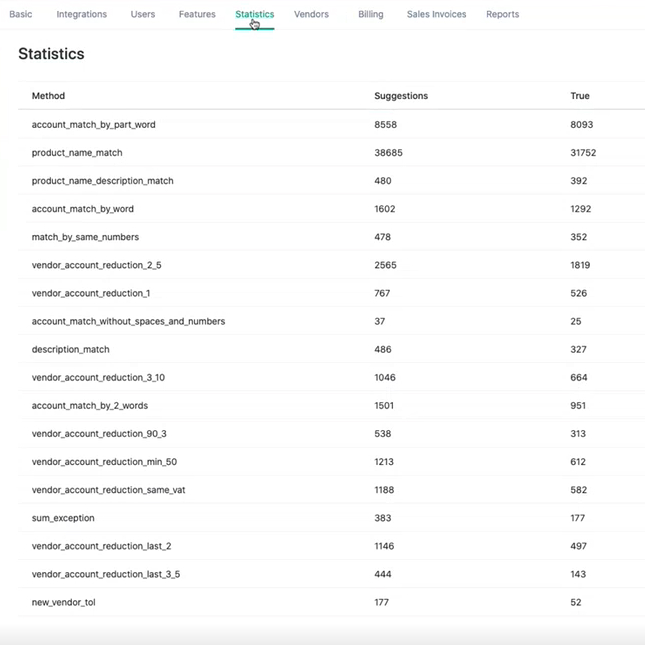Go to the Reports tab
Screen dimensions: 645x645
click(x=502, y=15)
